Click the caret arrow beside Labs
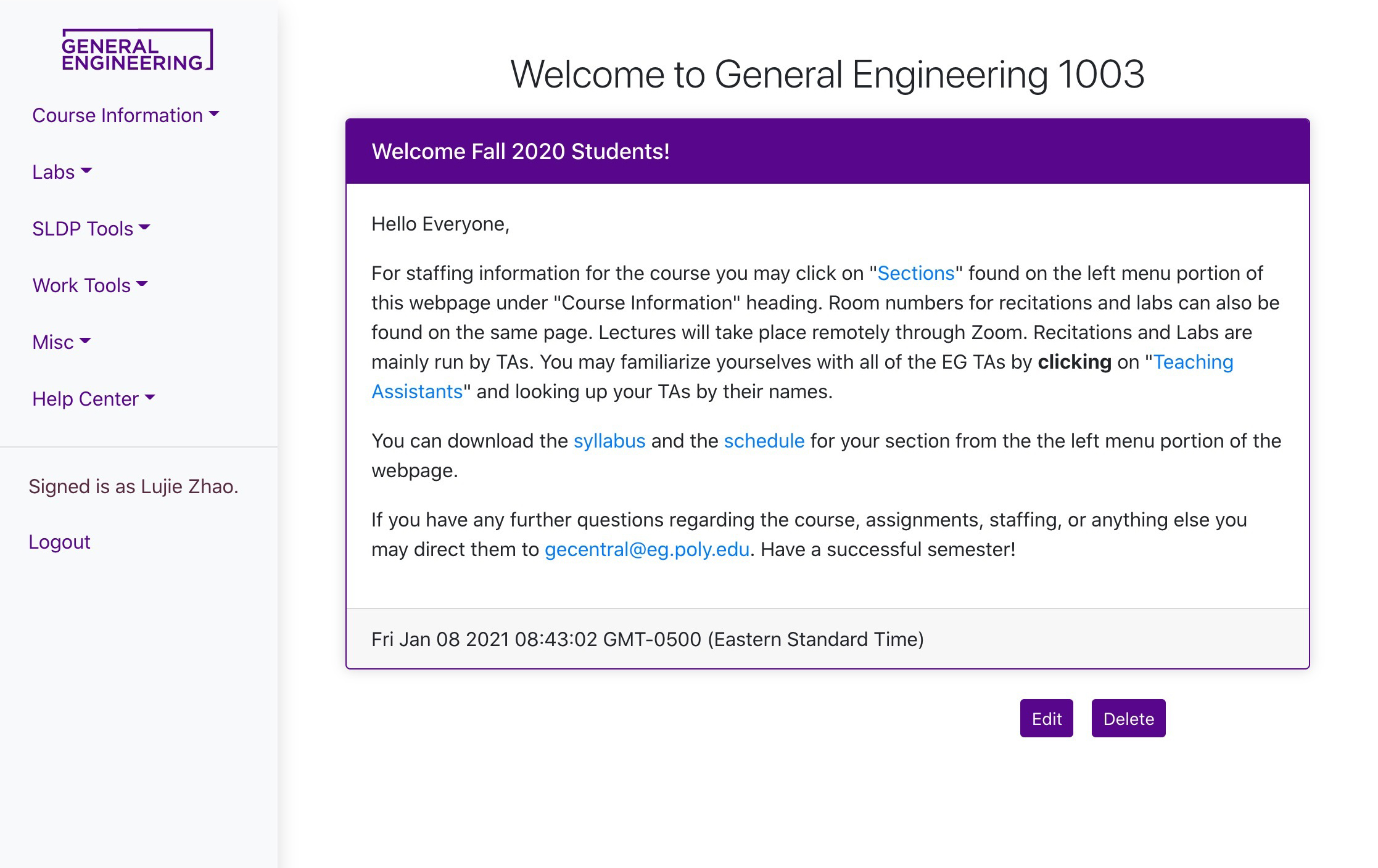1378x868 pixels. [x=86, y=171]
